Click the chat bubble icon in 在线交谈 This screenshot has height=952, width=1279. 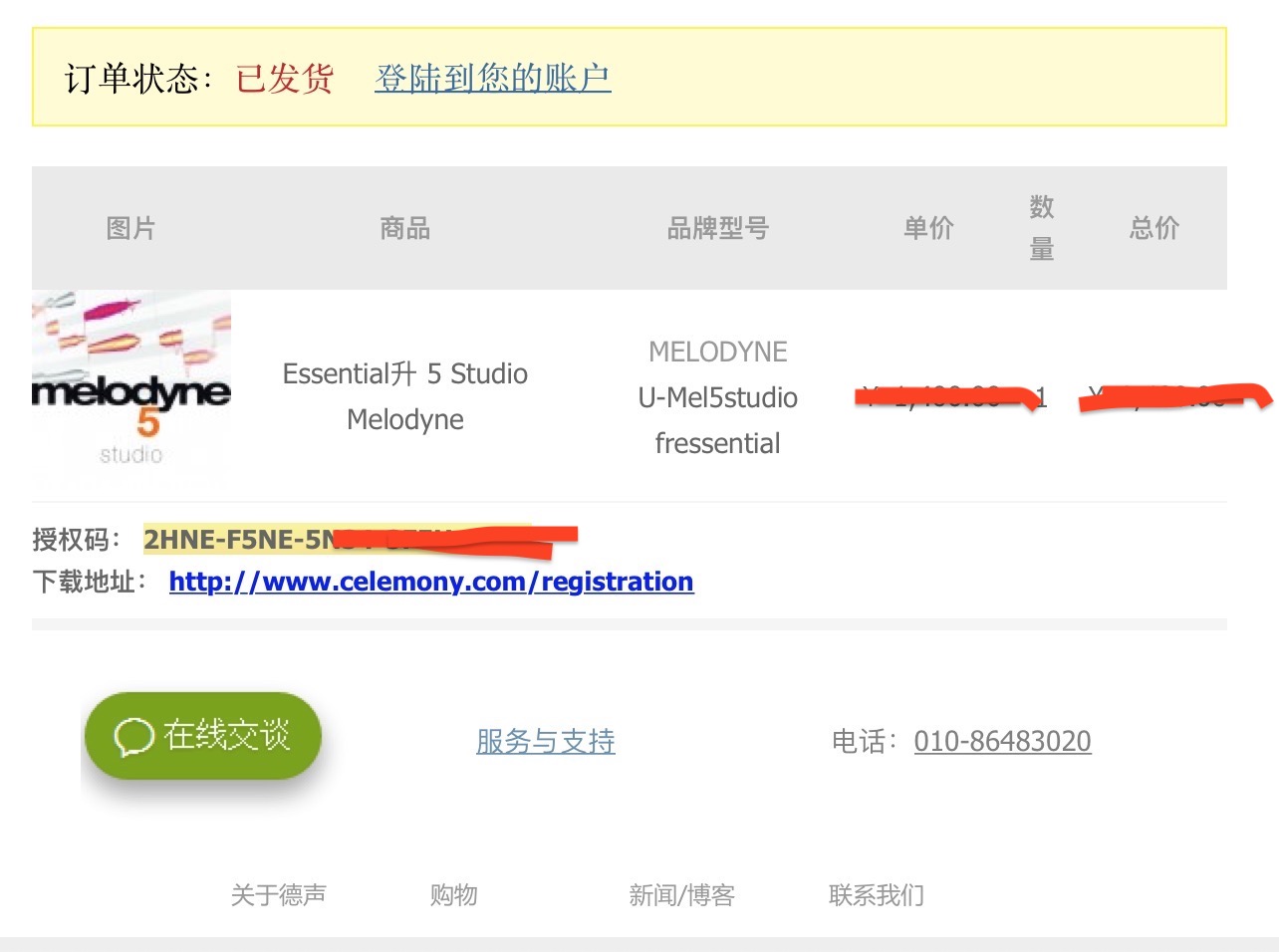click(x=134, y=737)
